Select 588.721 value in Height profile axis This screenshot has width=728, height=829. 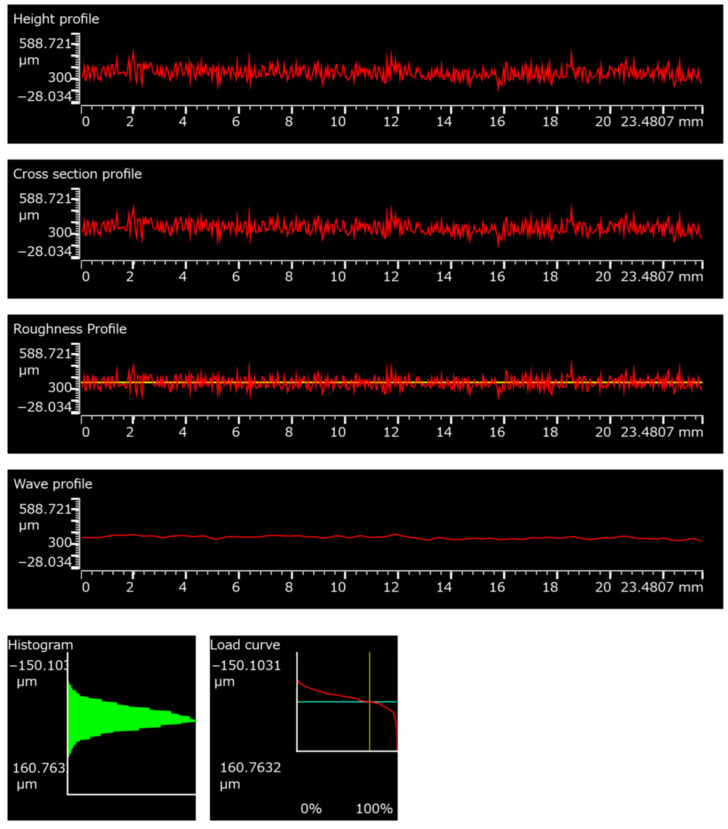pyautogui.click(x=45, y=43)
